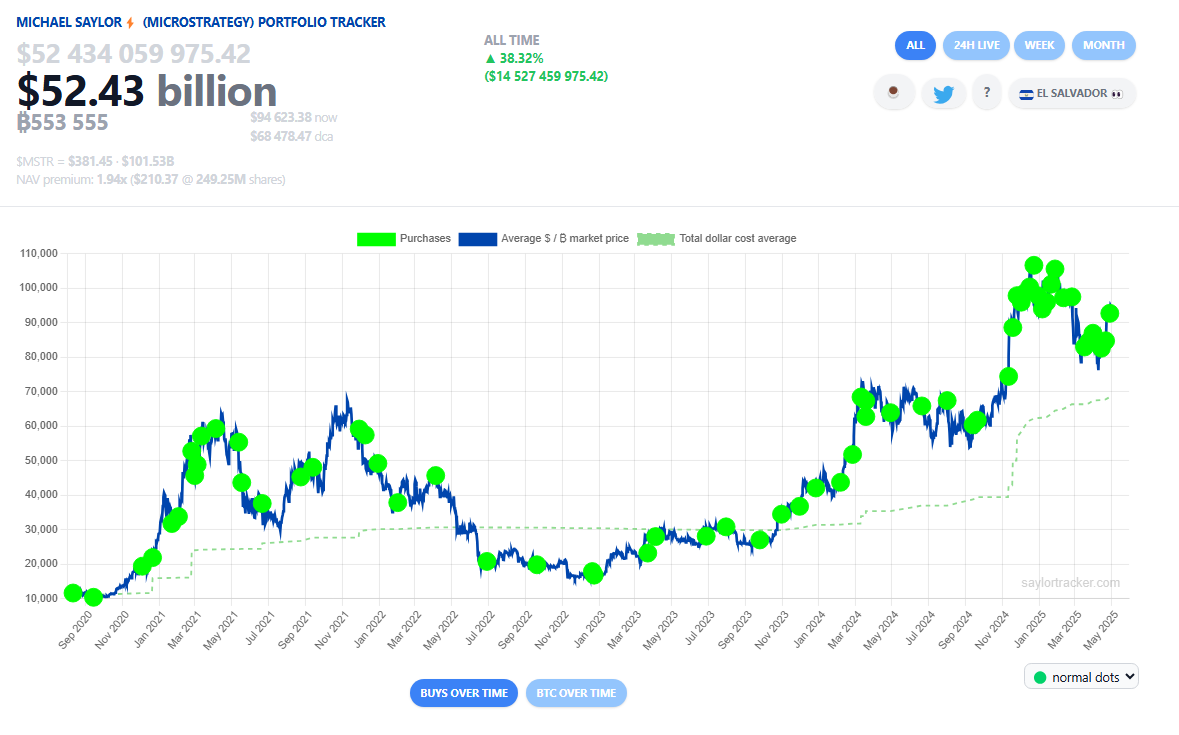1179x735 pixels.
Task: Click the earliest purchase dot at Sep 2020
Action: click(x=73, y=593)
